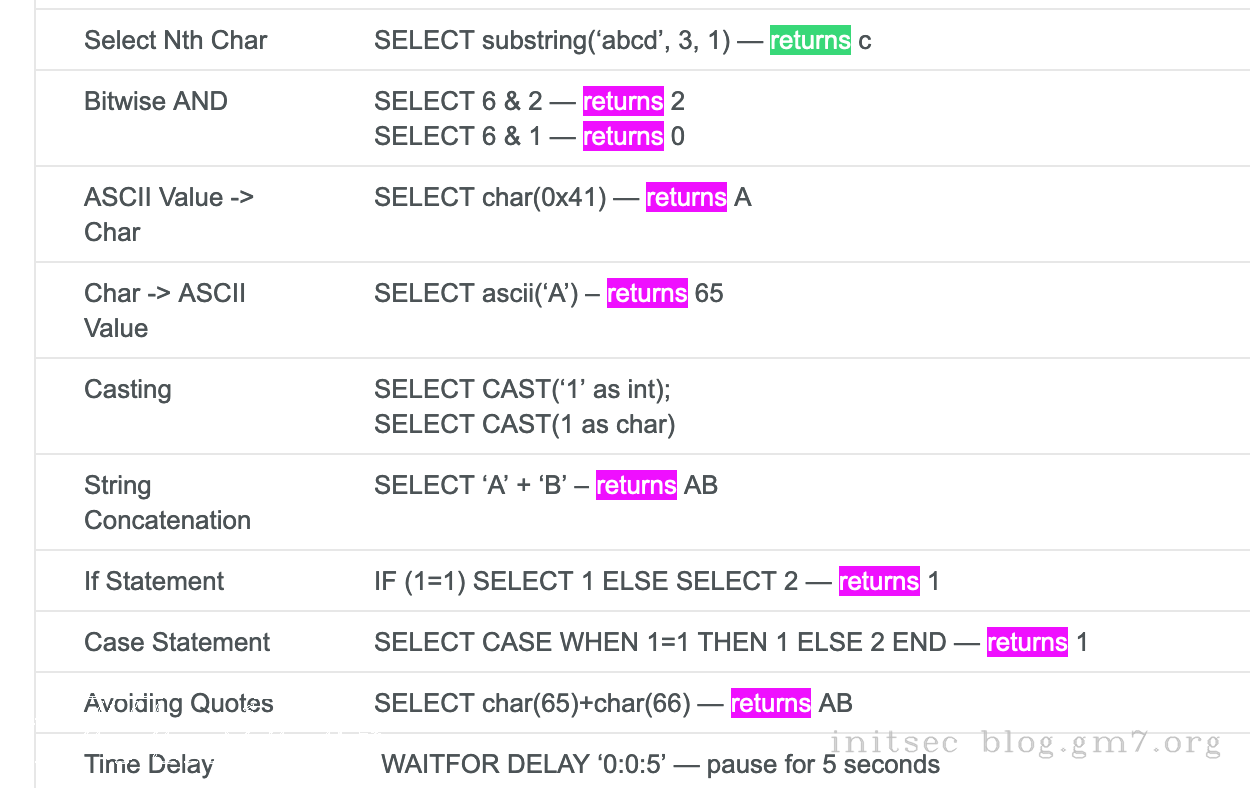
Task: Select the "Select Nth Char" row label
Action: tap(175, 41)
